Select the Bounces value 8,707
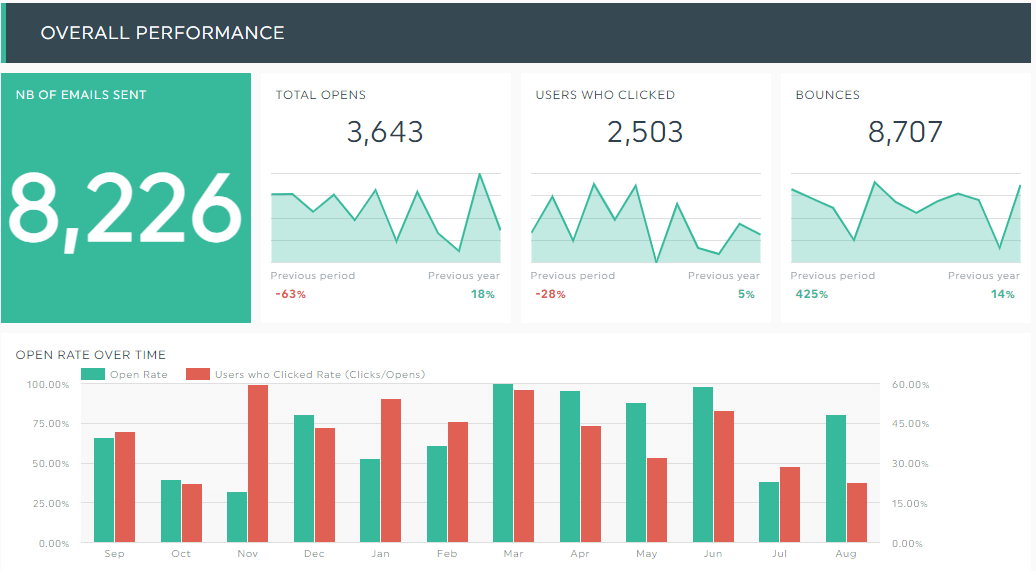The height and width of the screenshot is (571, 1036). pyautogui.click(x=905, y=132)
